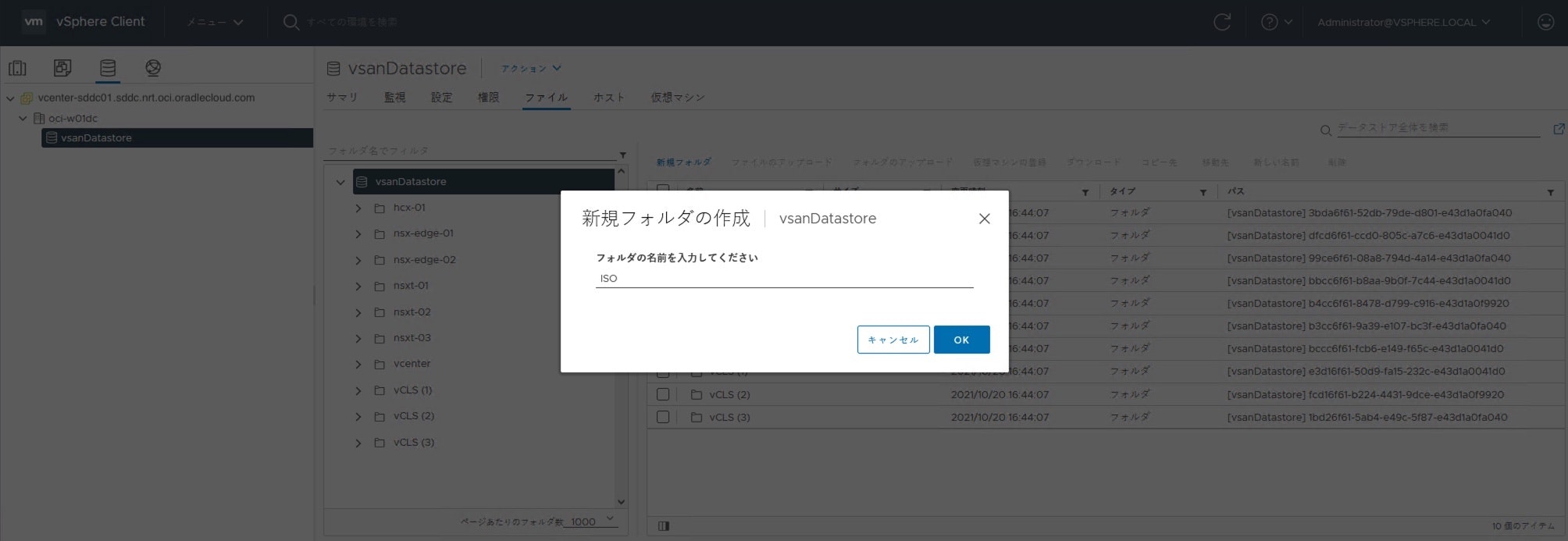
Task: Click the folder tree vertical scrollbar
Action: click(x=621, y=336)
